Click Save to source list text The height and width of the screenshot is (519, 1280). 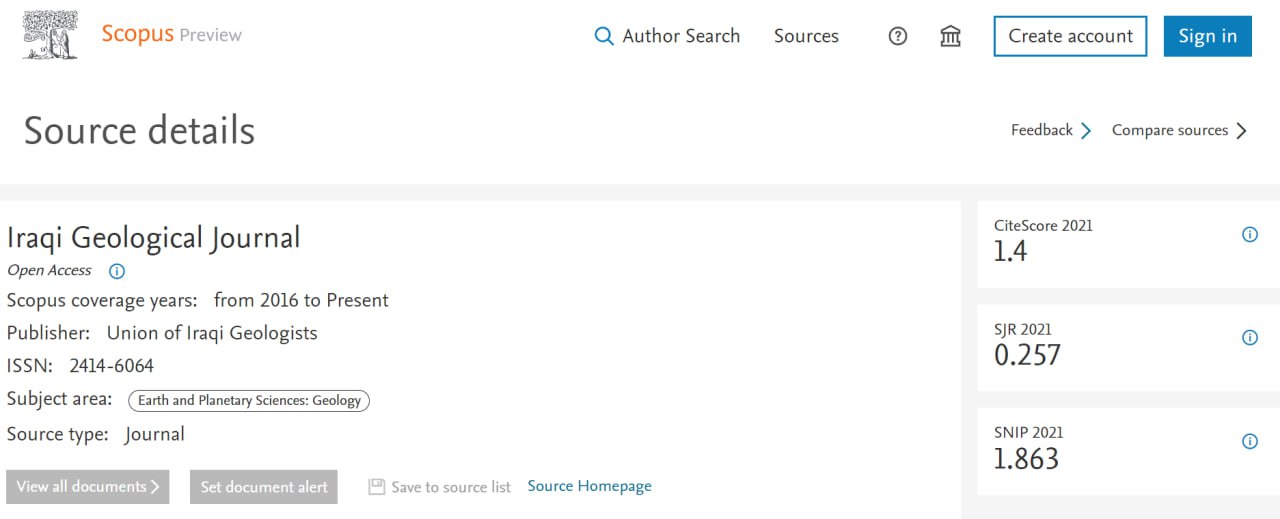[451, 487]
